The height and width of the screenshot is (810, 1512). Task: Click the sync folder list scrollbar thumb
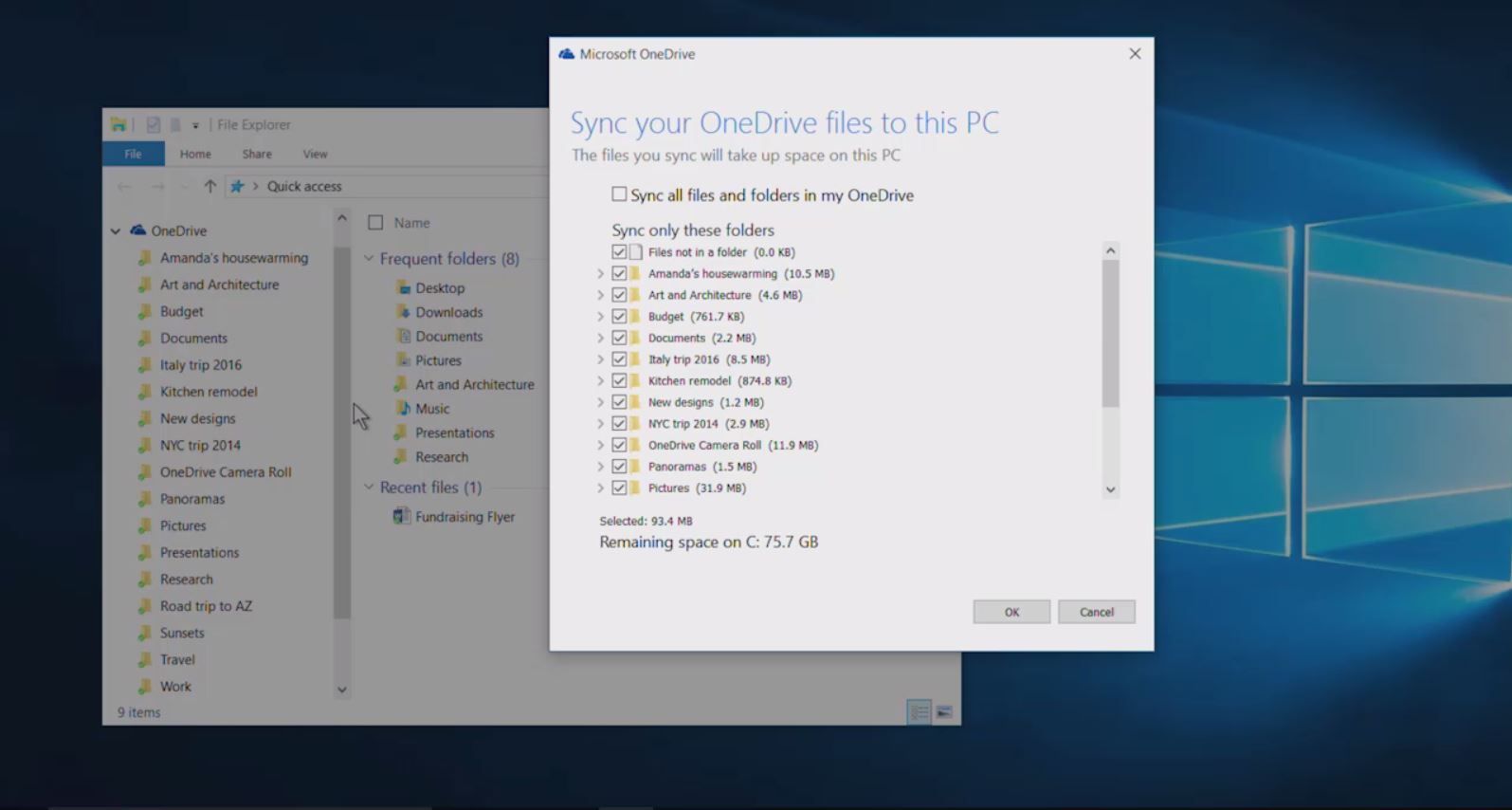click(1110, 333)
